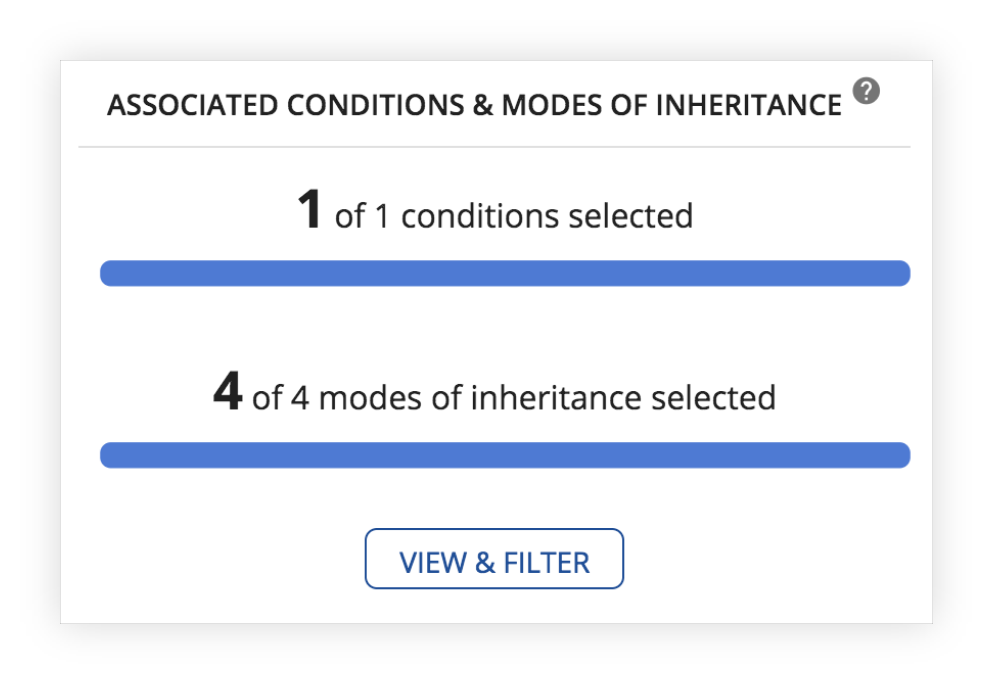Click the bold number 4 count
Screen dimensions: 993x684
point(228,390)
